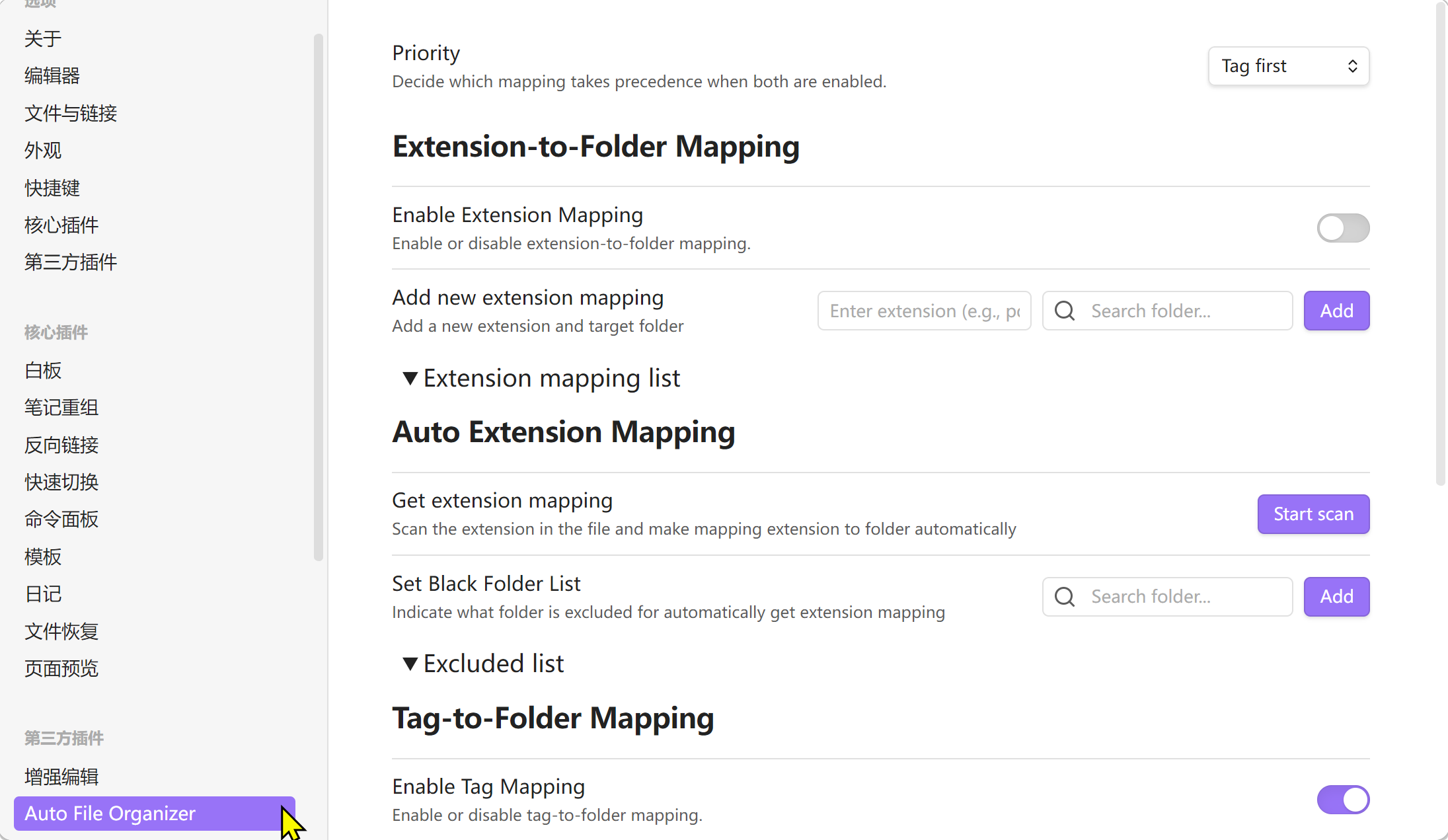Collapse the Excluded list section

[410, 664]
